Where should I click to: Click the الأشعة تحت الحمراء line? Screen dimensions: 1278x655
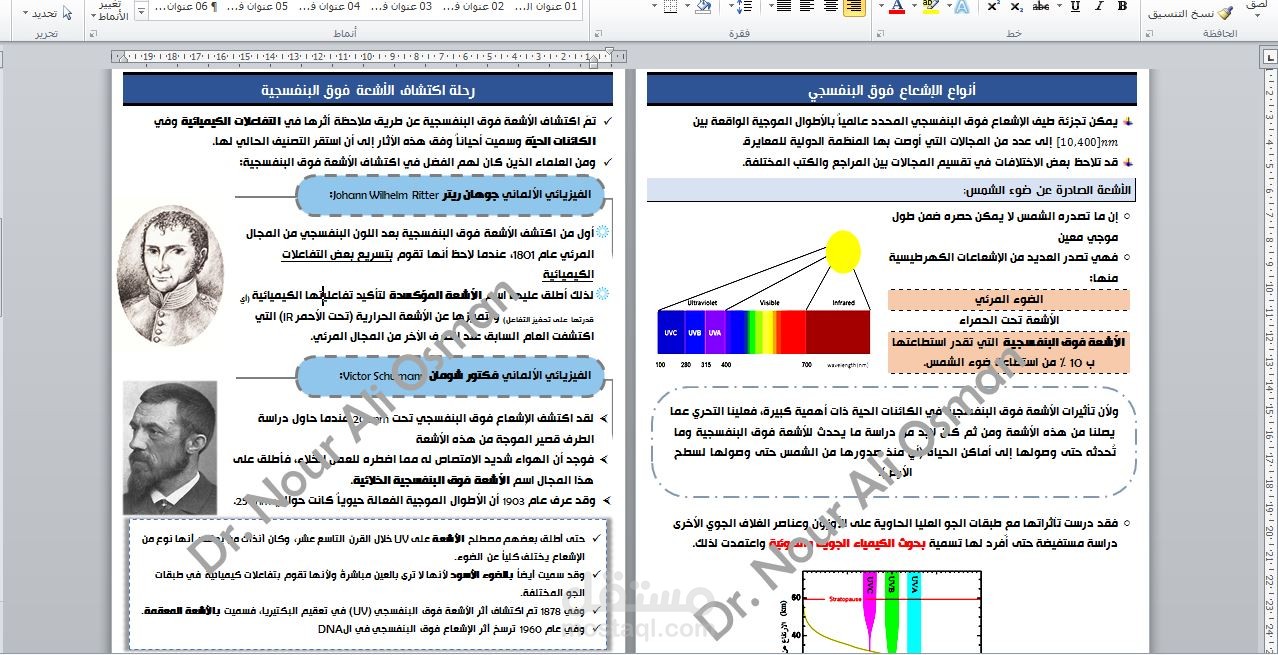point(1008,320)
